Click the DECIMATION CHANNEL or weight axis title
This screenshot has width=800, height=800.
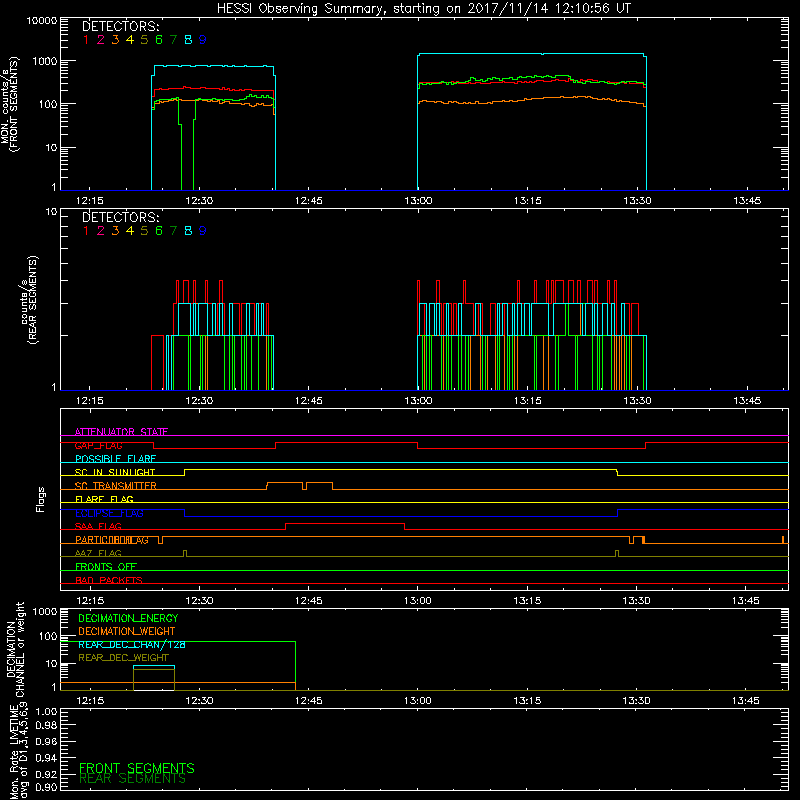point(15,649)
